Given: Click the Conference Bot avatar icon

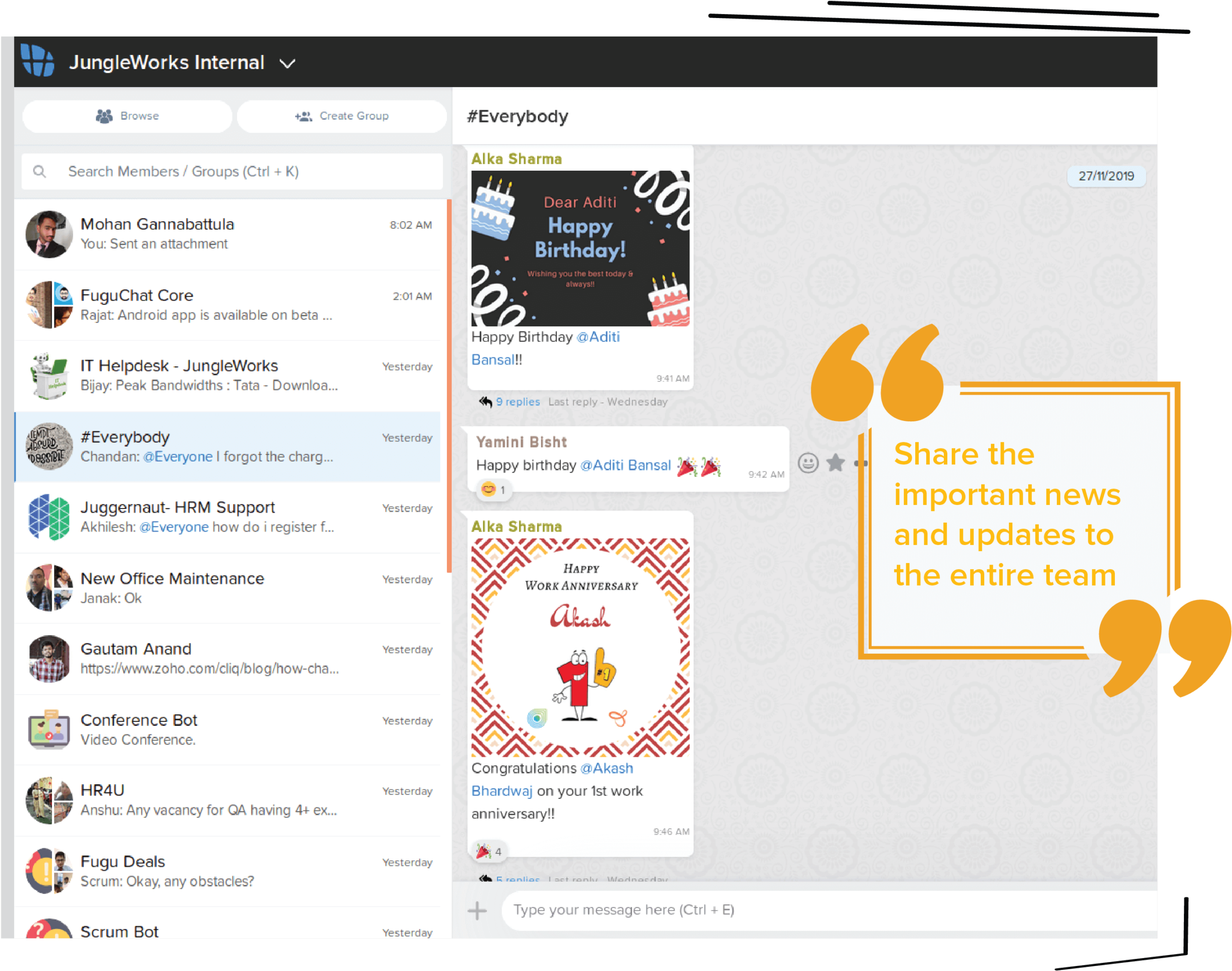Looking at the screenshot, I should coord(49,729).
